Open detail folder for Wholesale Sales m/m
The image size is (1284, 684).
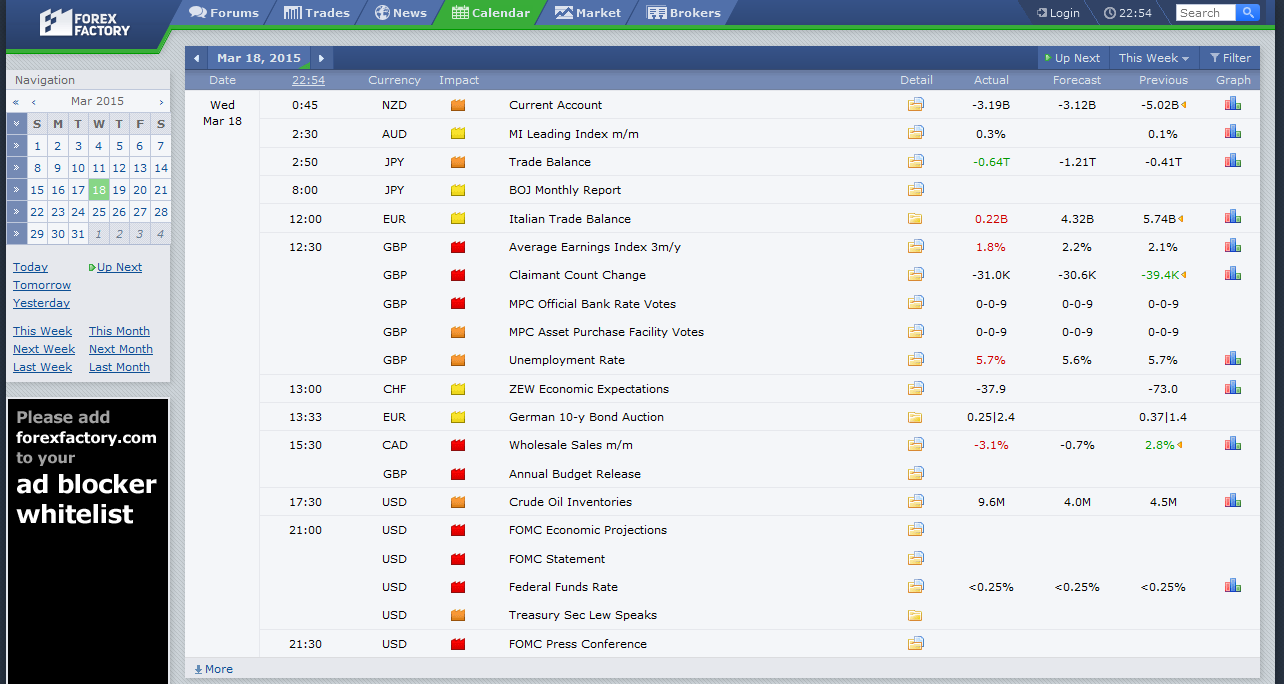pyautogui.click(x=915, y=444)
